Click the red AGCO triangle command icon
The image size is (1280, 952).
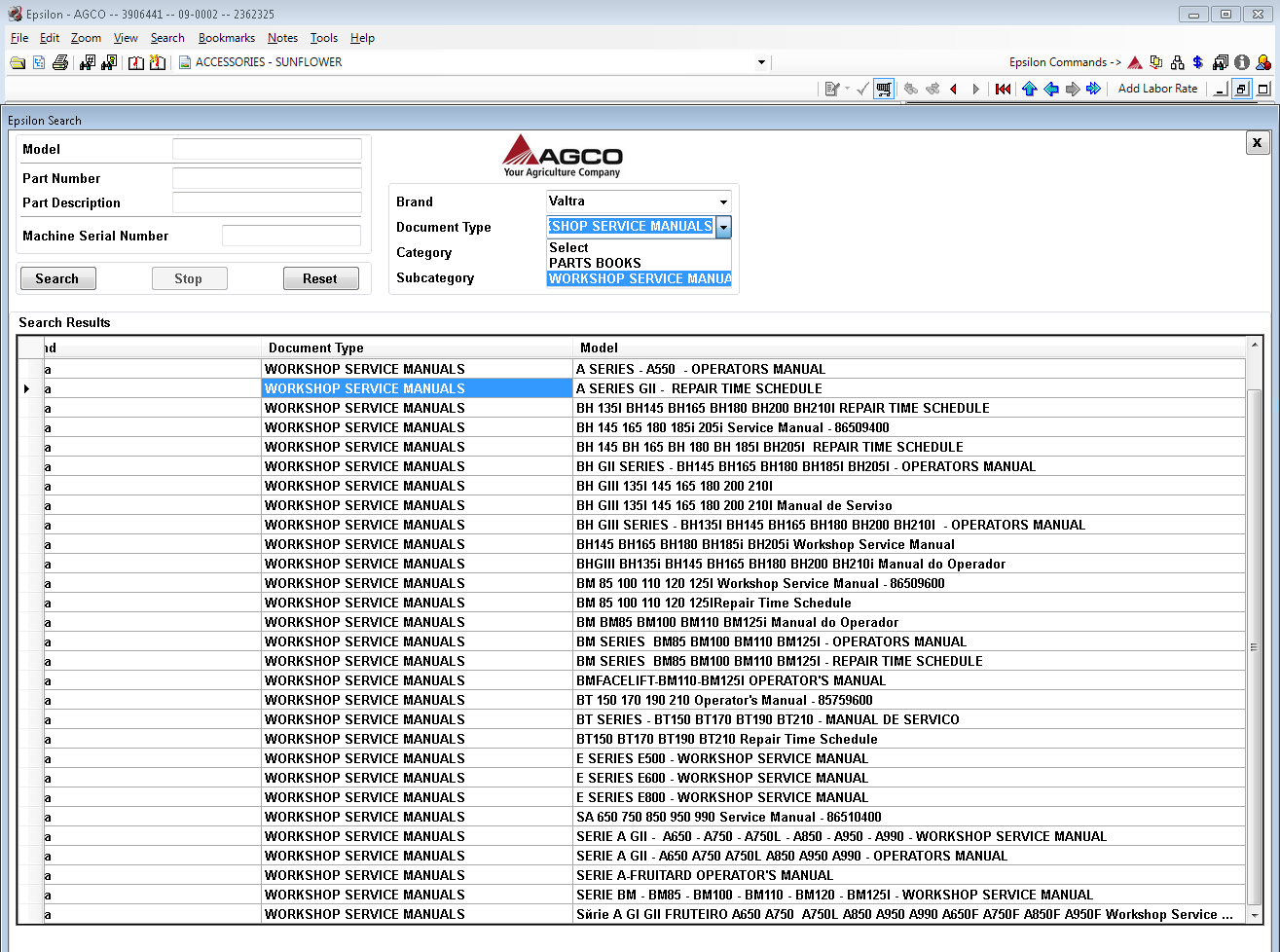click(x=1135, y=62)
